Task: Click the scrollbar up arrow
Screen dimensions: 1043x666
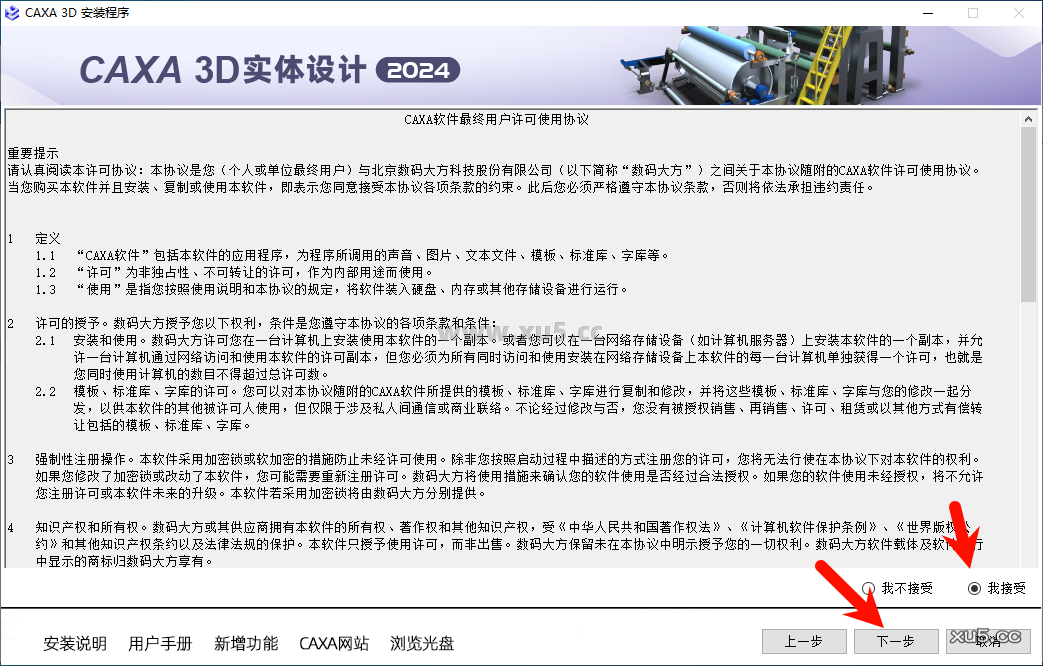Action: [1029, 117]
